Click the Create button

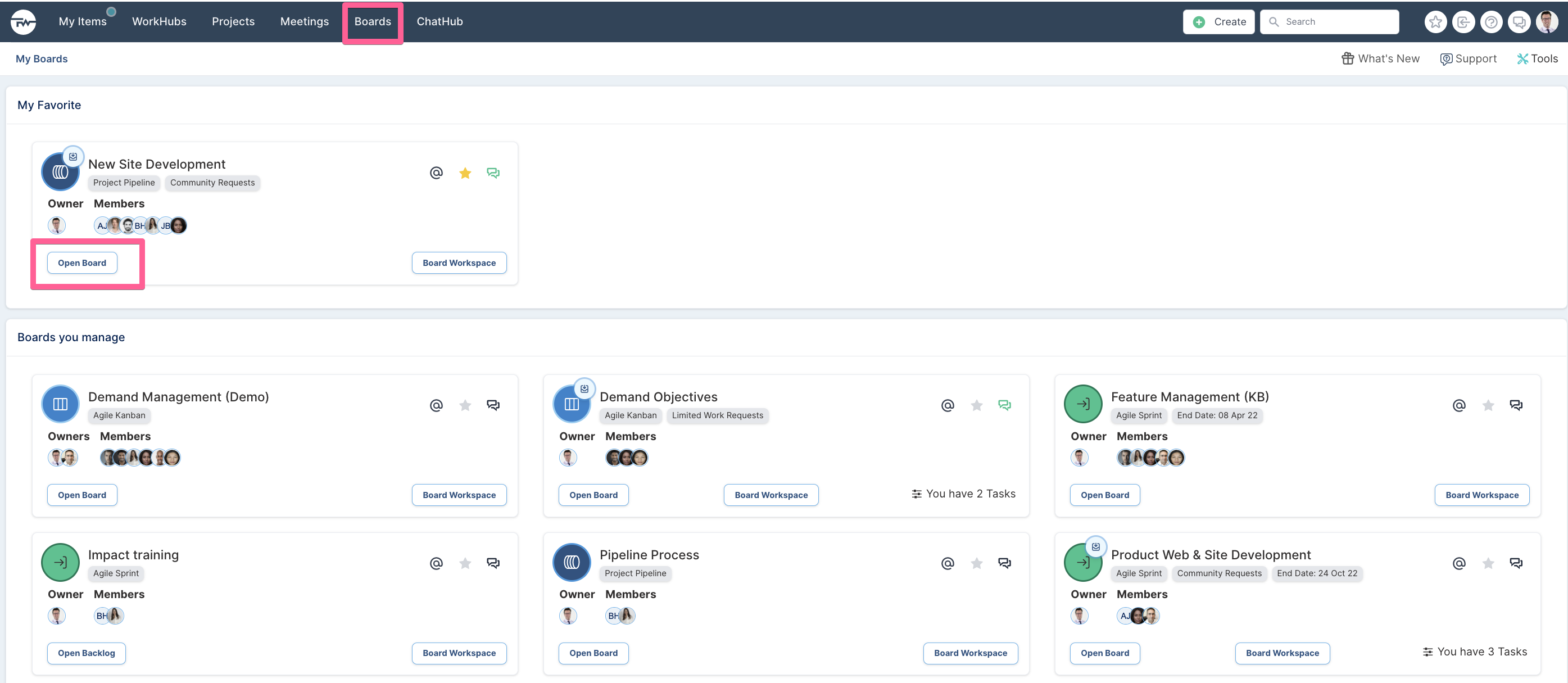[x=1218, y=22]
